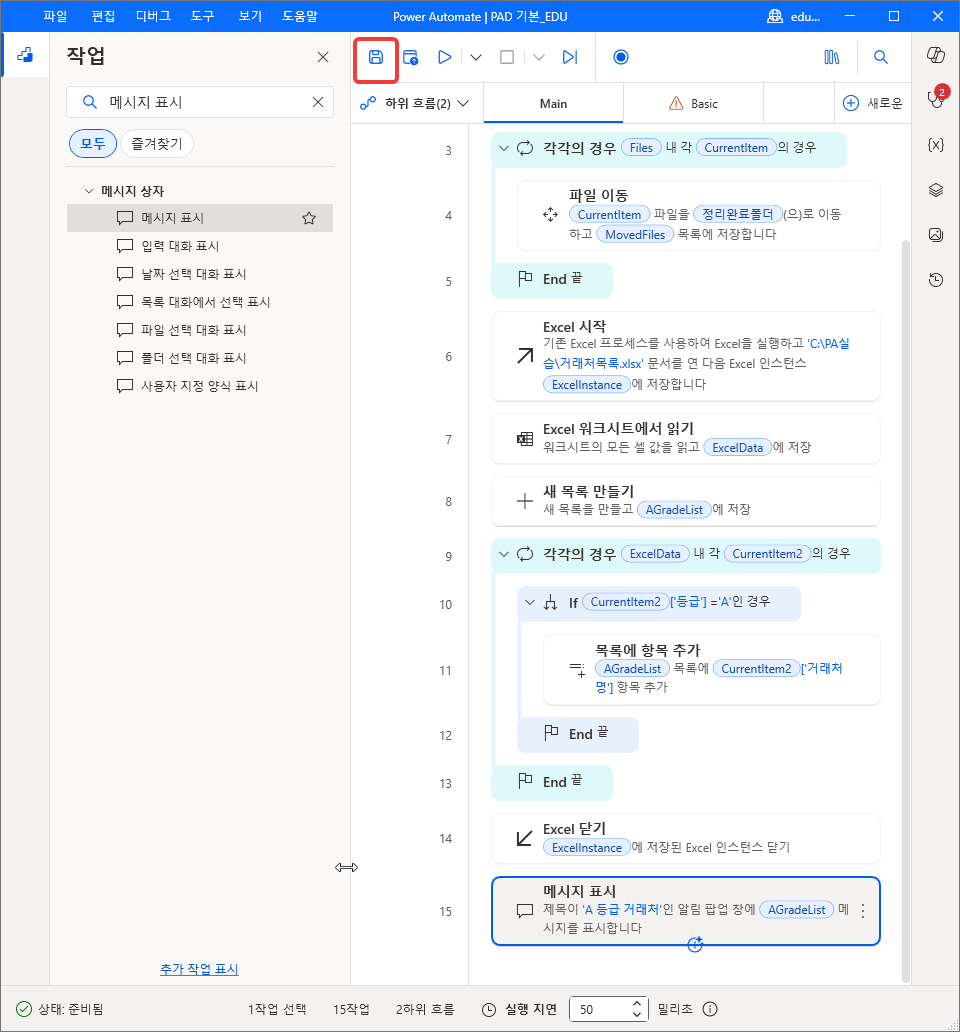This screenshot has width=960, height=1032.
Task: Increase 실행 지연 with up arrow
Action: point(636,1004)
